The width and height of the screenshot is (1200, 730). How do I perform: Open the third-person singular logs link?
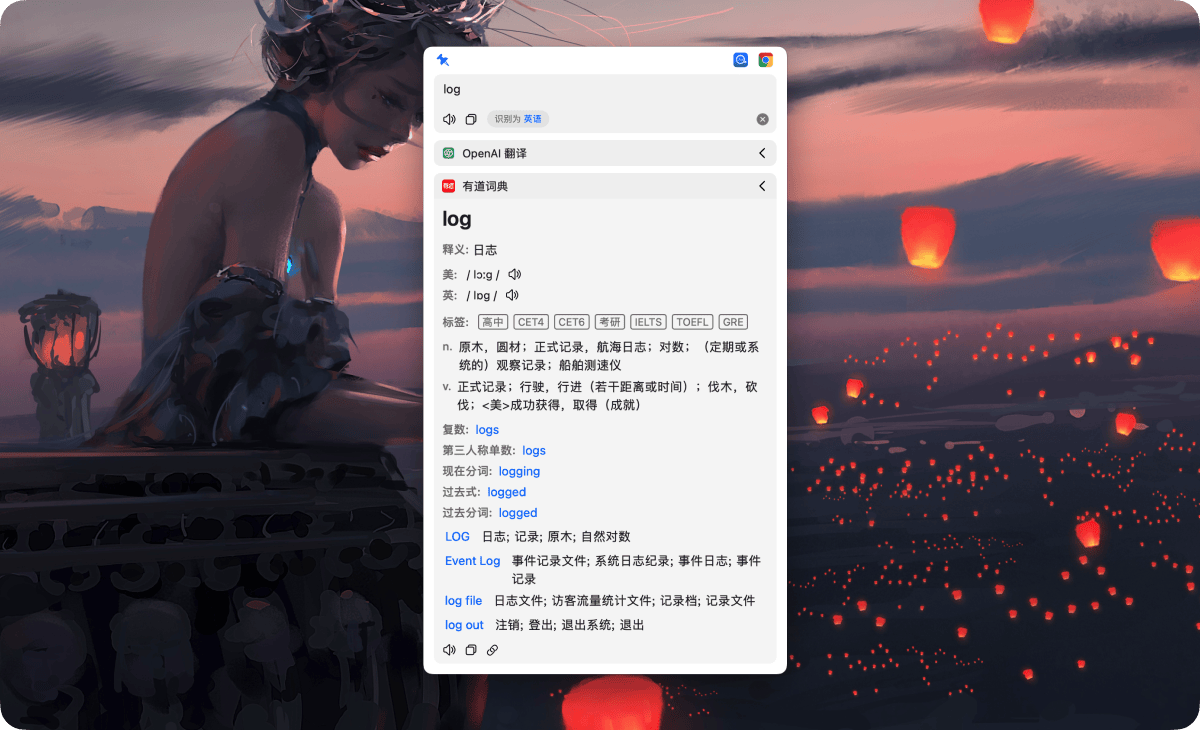(x=534, y=451)
